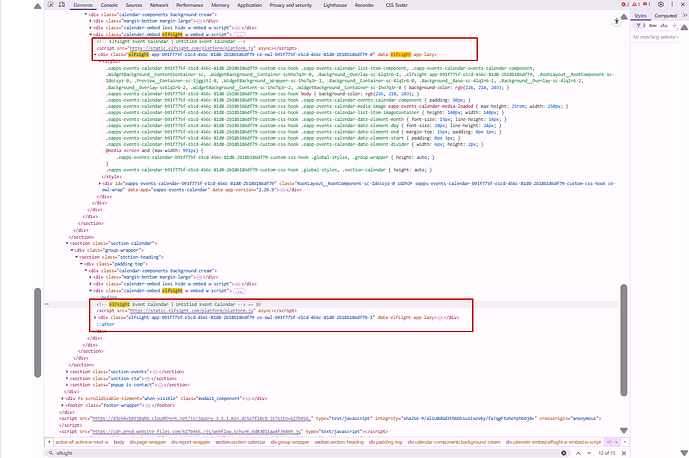This screenshot has height=458, width=689.
Task: Open the first static.elfsight.com platform.js link
Action: tap(191, 48)
